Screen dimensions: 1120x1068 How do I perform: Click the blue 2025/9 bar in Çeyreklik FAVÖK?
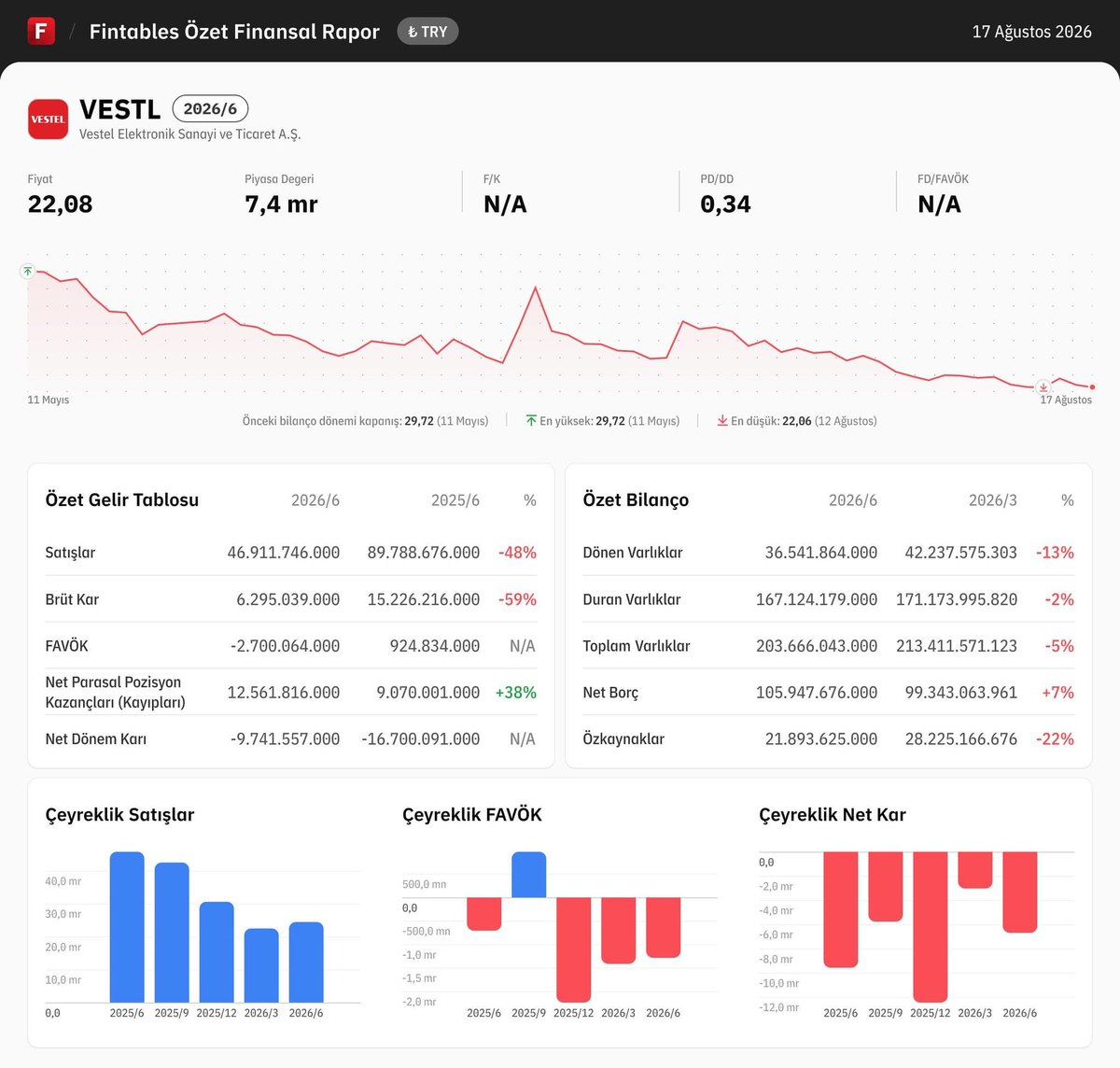[x=529, y=875]
